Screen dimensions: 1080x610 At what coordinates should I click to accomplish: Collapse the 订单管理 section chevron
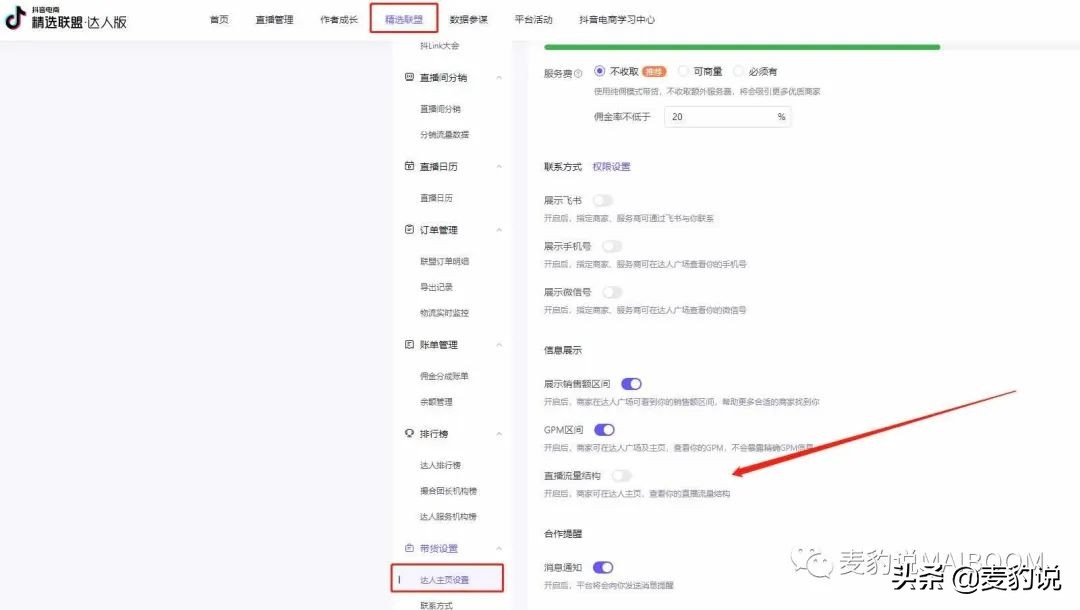[x=497, y=229]
